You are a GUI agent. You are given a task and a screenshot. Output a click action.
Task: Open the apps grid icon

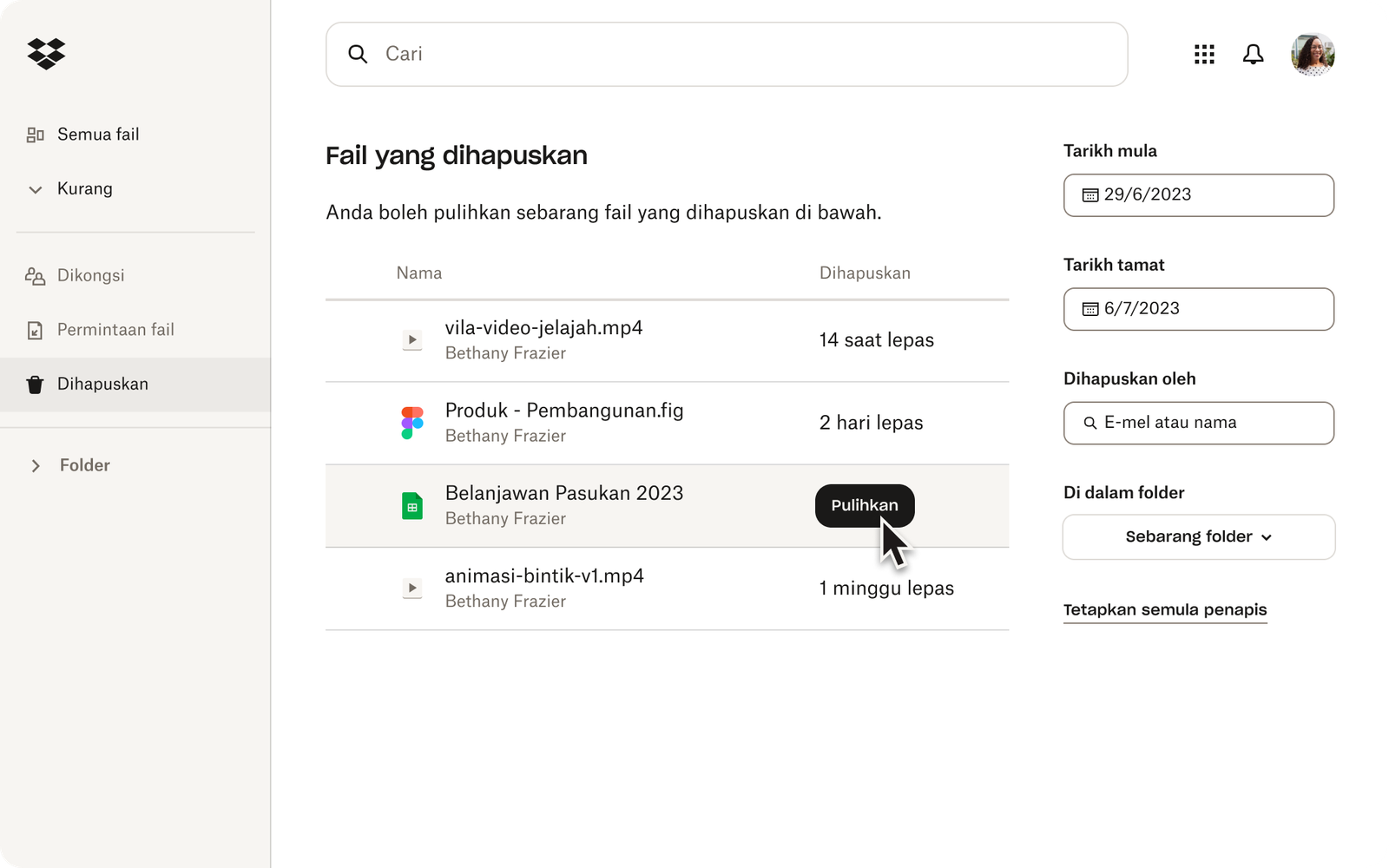[x=1204, y=54]
